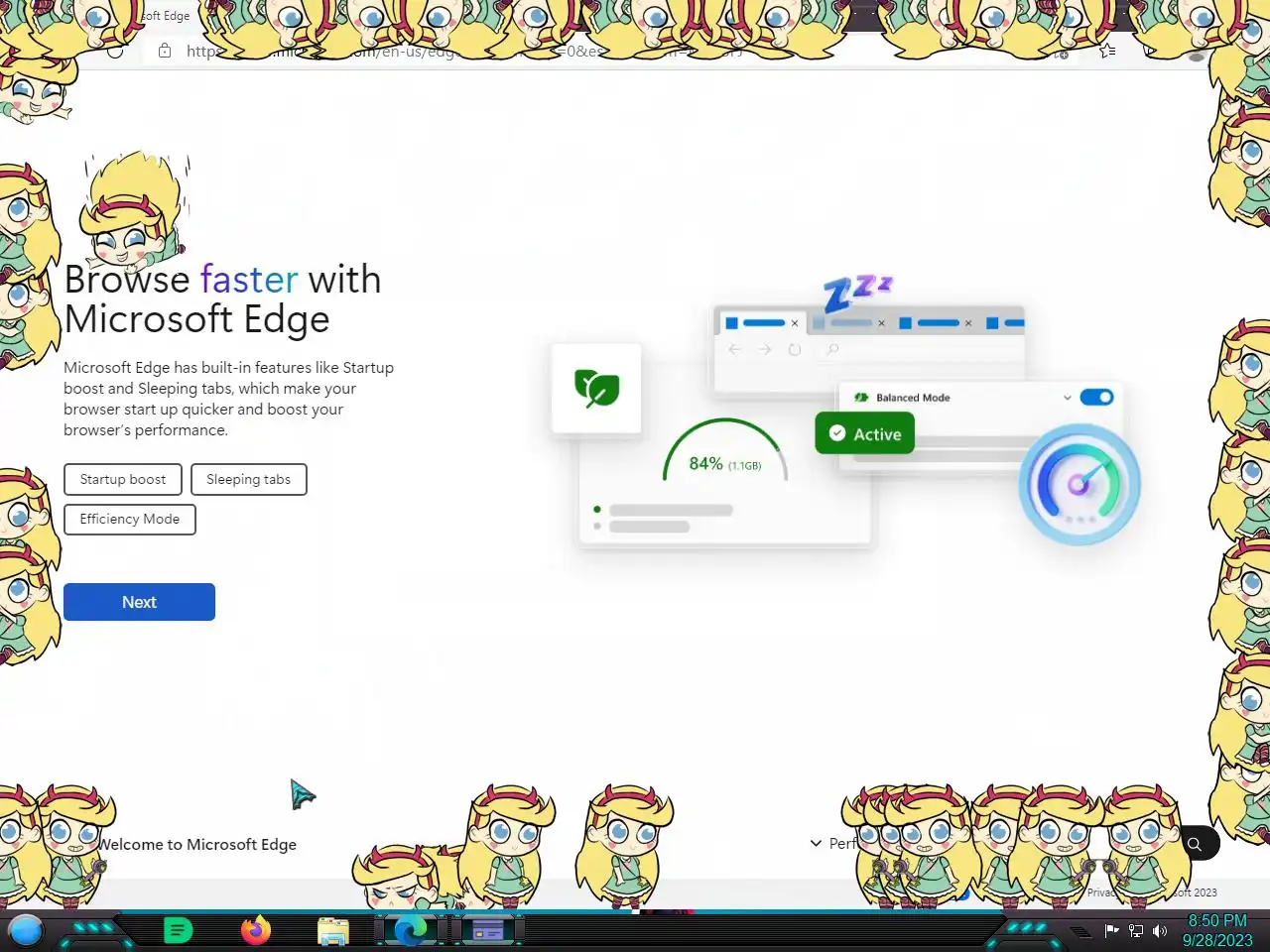This screenshot has width=1270, height=952.
Task: Open the Action Center flag tray icon
Action: click(1112, 930)
